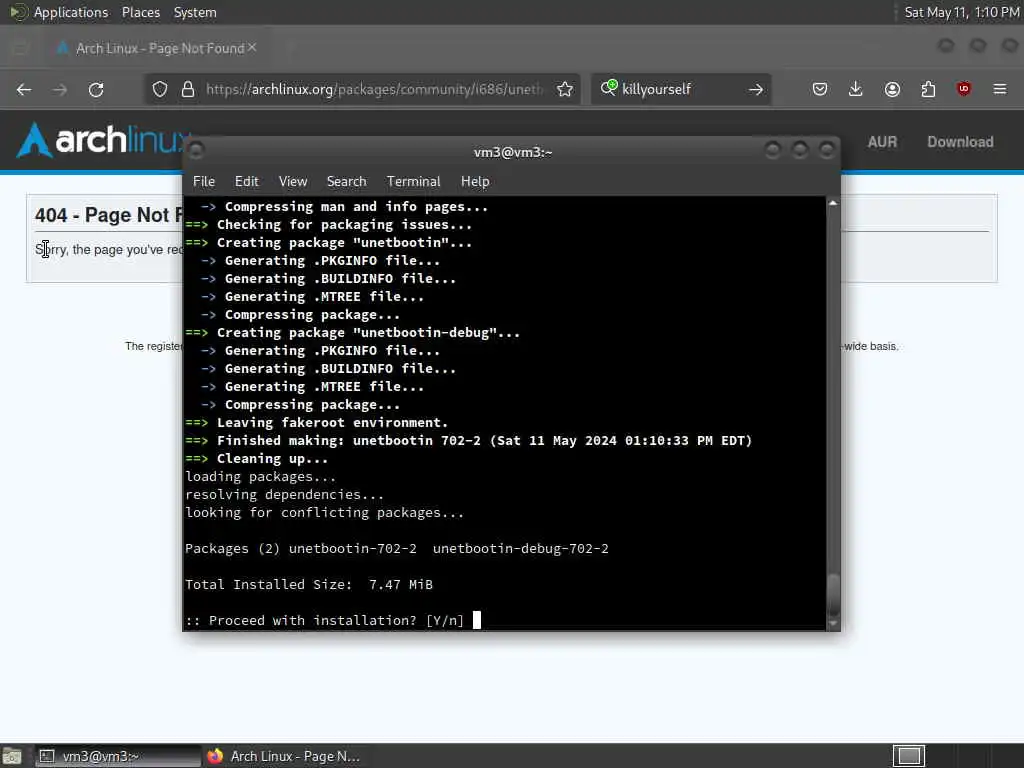Screen dimensions: 1024x768
Task: Open the Download link in Arch header
Action: pyautogui.click(x=960, y=142)
